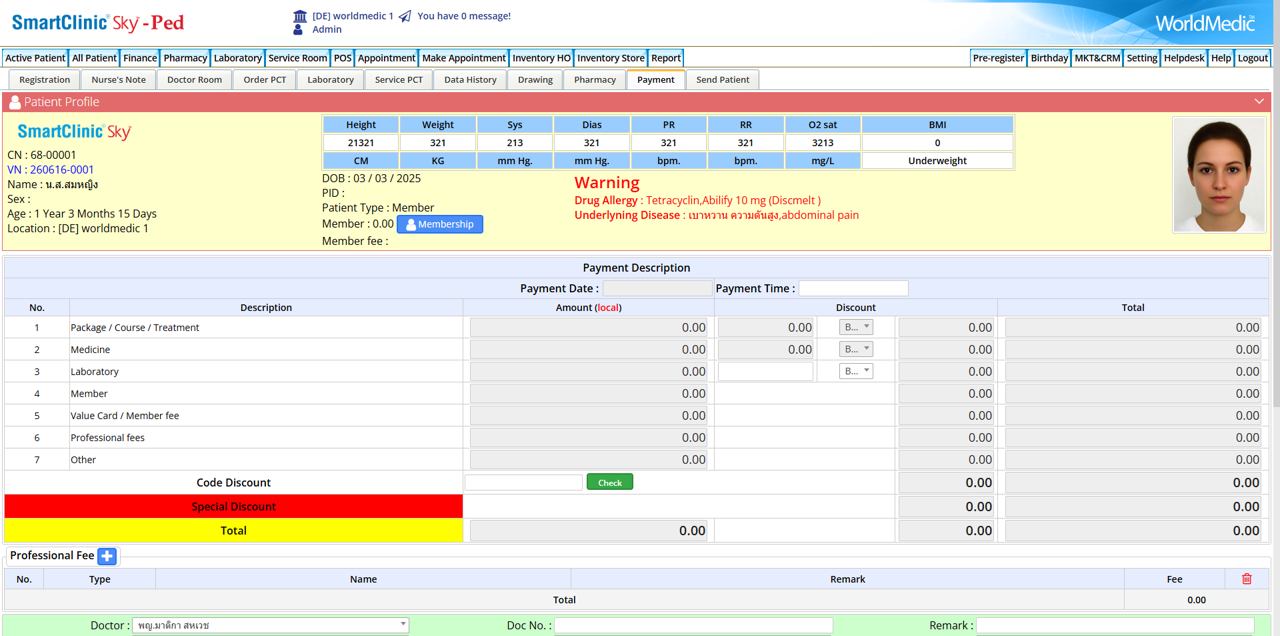This screenshot has height=636, width=1280.
Task: Click the O2 sat value 3213
Action: click(823, 143)
